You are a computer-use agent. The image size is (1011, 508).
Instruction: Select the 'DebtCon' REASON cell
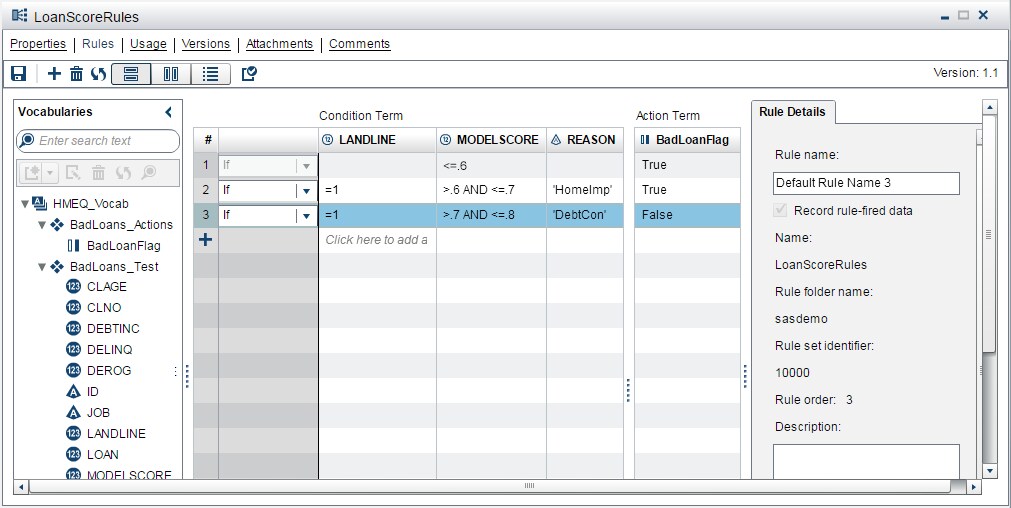(585, 215)
